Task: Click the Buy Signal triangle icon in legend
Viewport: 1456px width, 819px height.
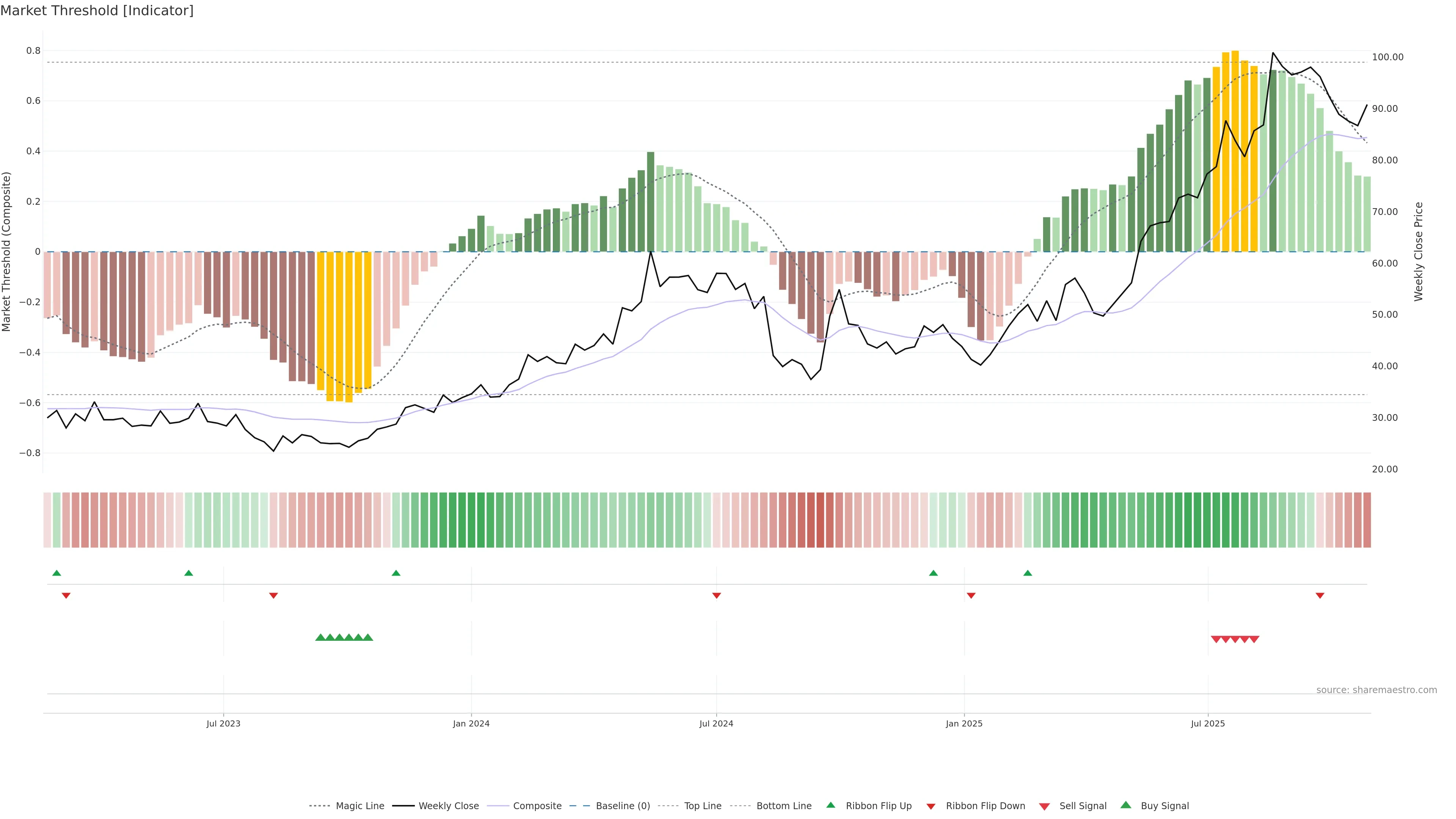Action: [1126, 805]
